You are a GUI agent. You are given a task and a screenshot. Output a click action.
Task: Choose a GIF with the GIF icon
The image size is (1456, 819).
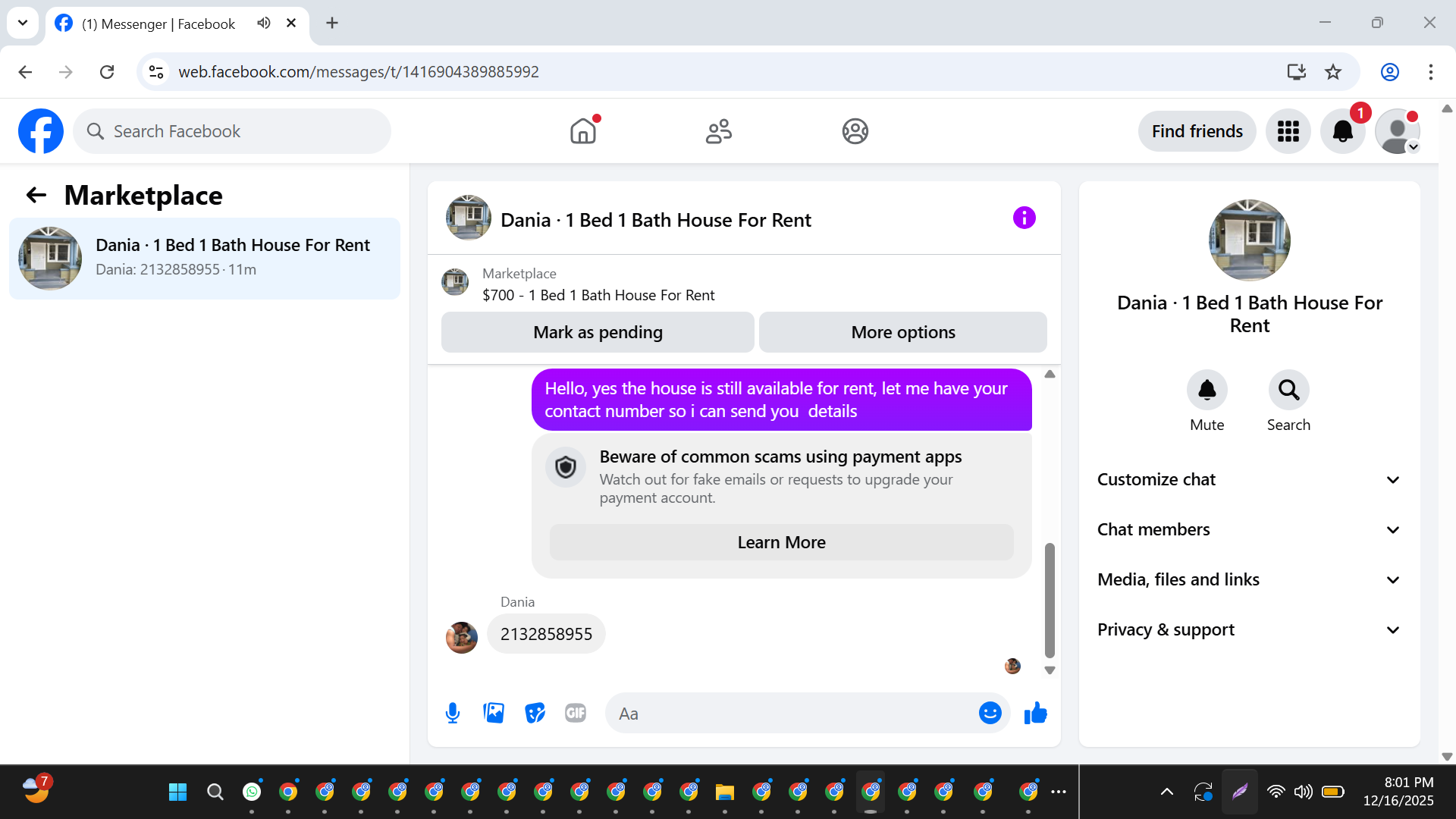click(x=576, y=713)
